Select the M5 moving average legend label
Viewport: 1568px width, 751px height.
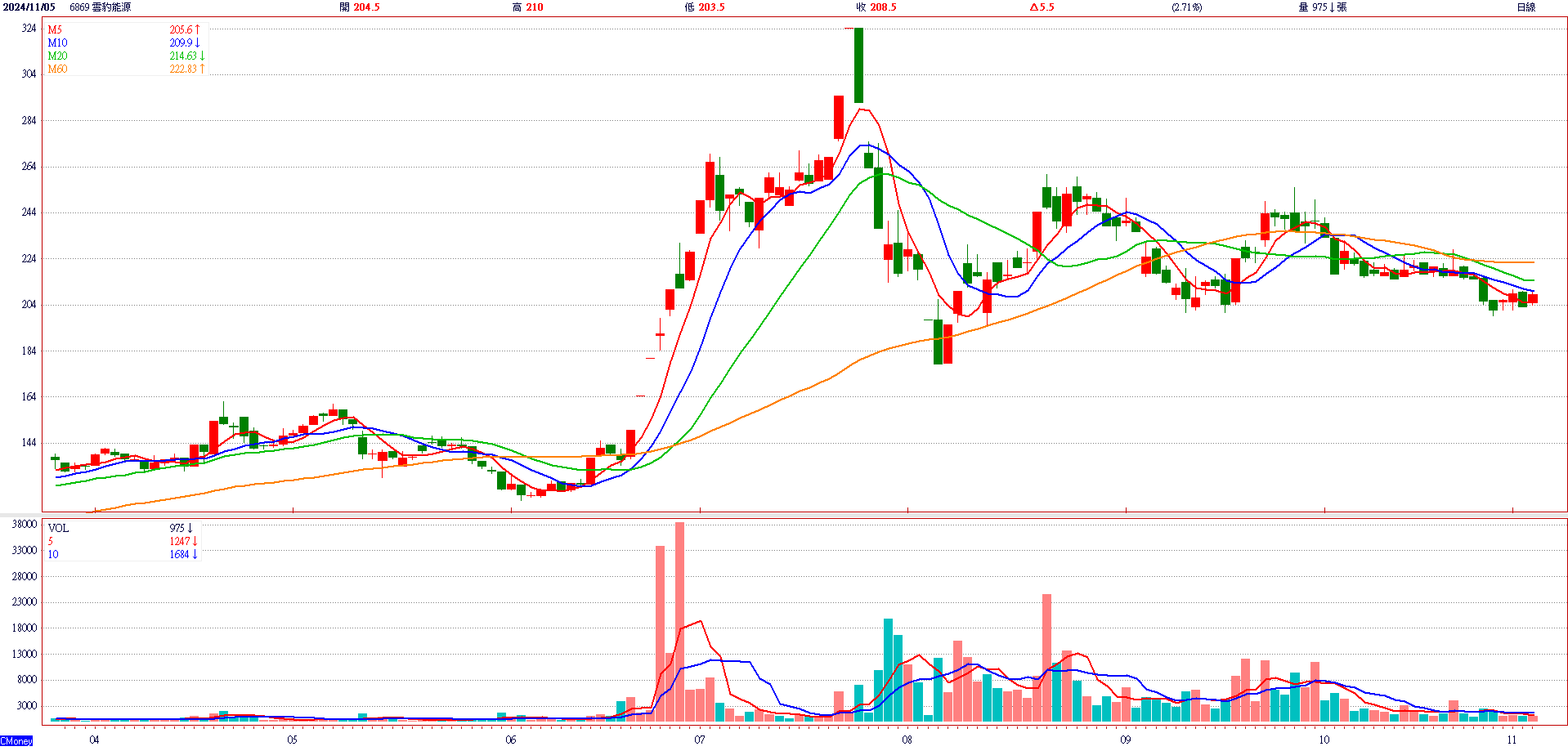55,29
